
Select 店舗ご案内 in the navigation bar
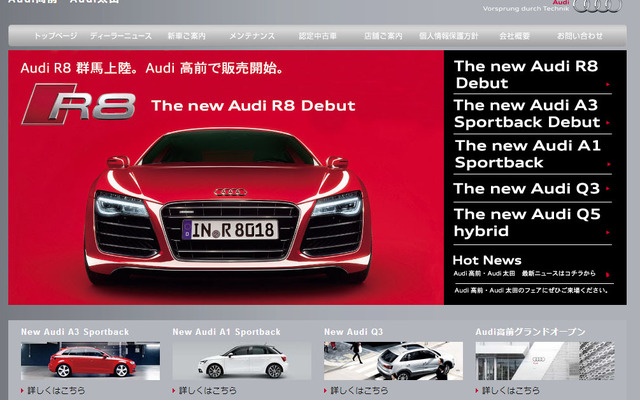[383, 36]
